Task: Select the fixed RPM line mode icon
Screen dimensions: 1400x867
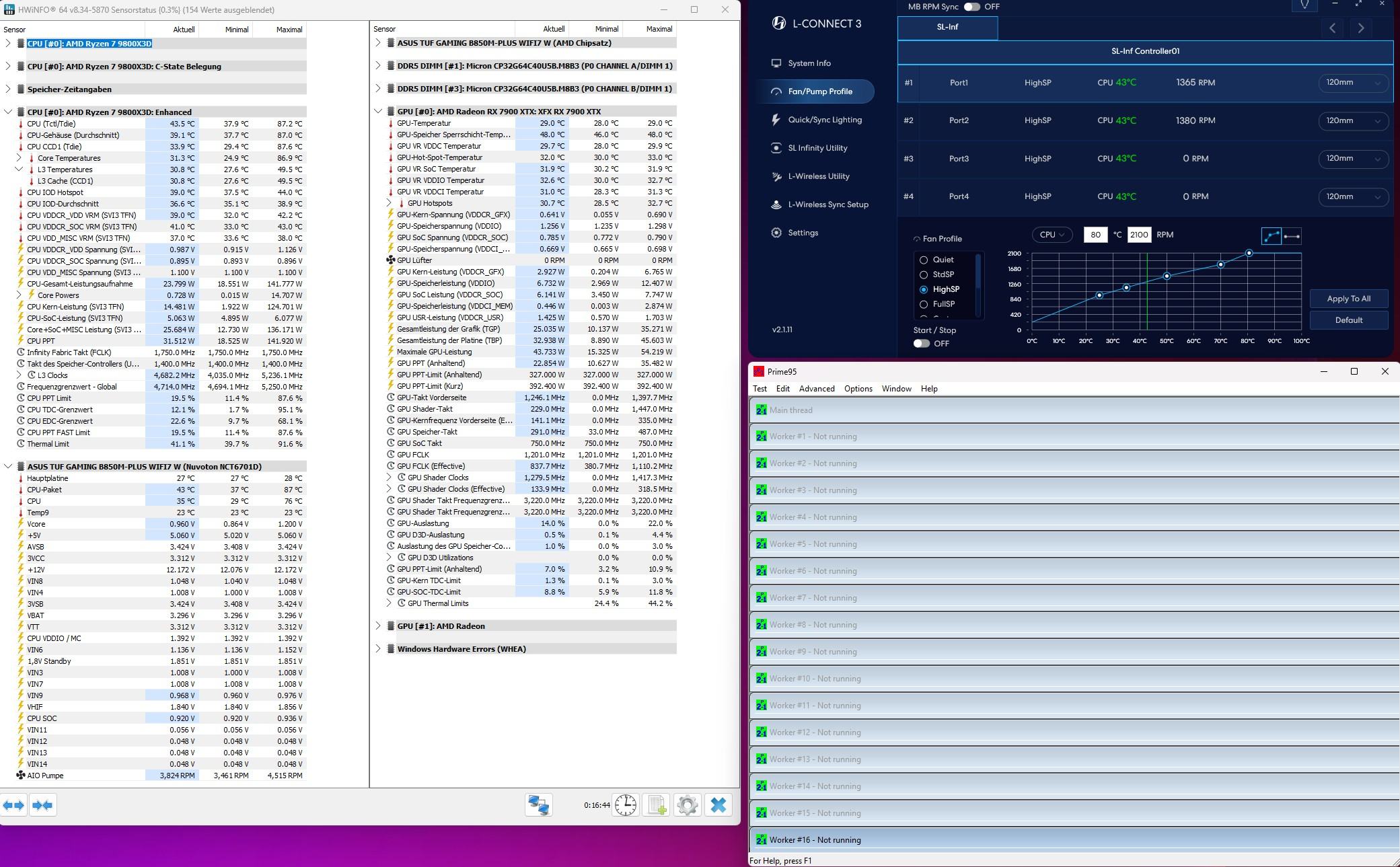Action: 1291,236
